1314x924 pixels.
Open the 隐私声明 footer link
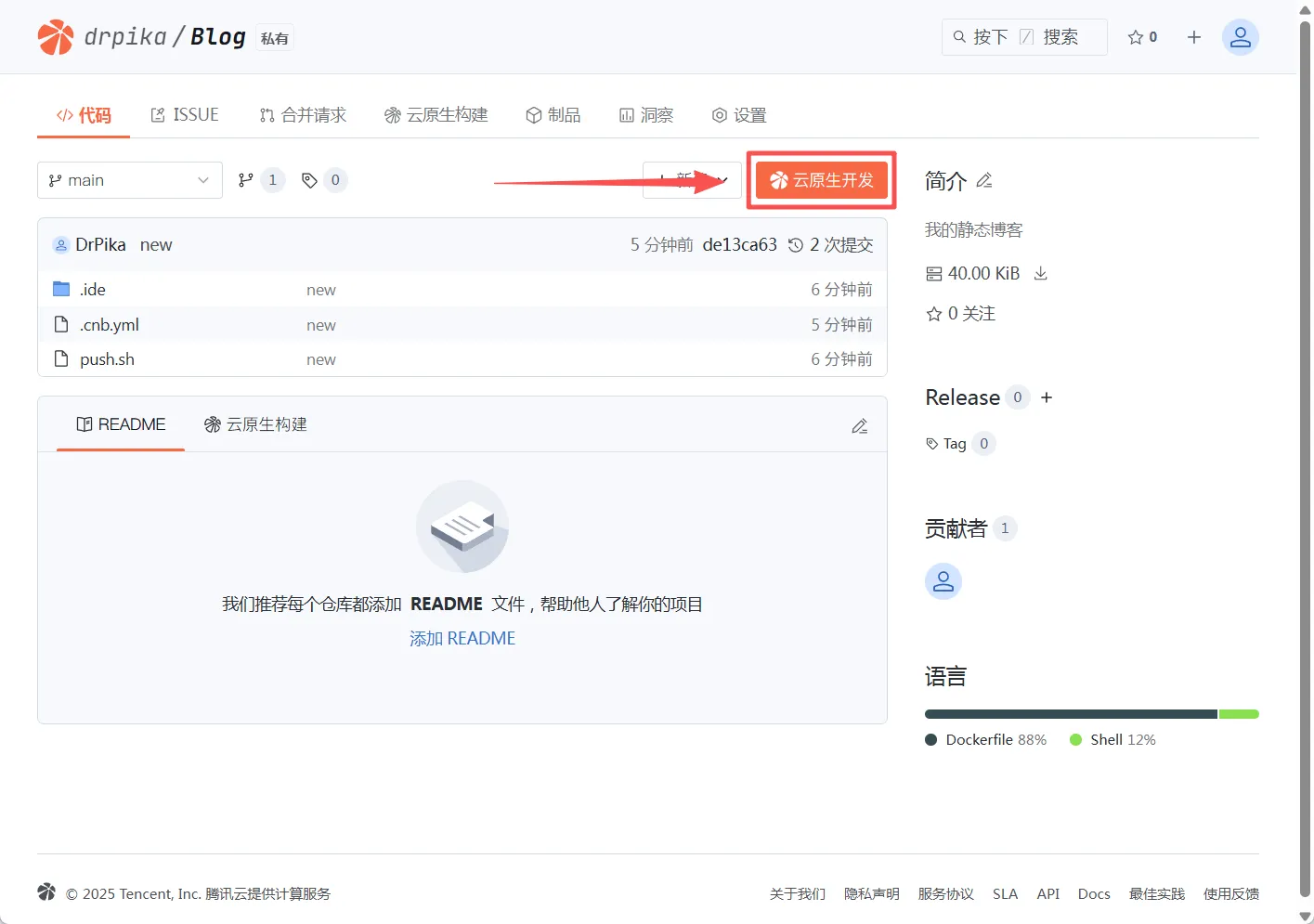coord(872,894)
